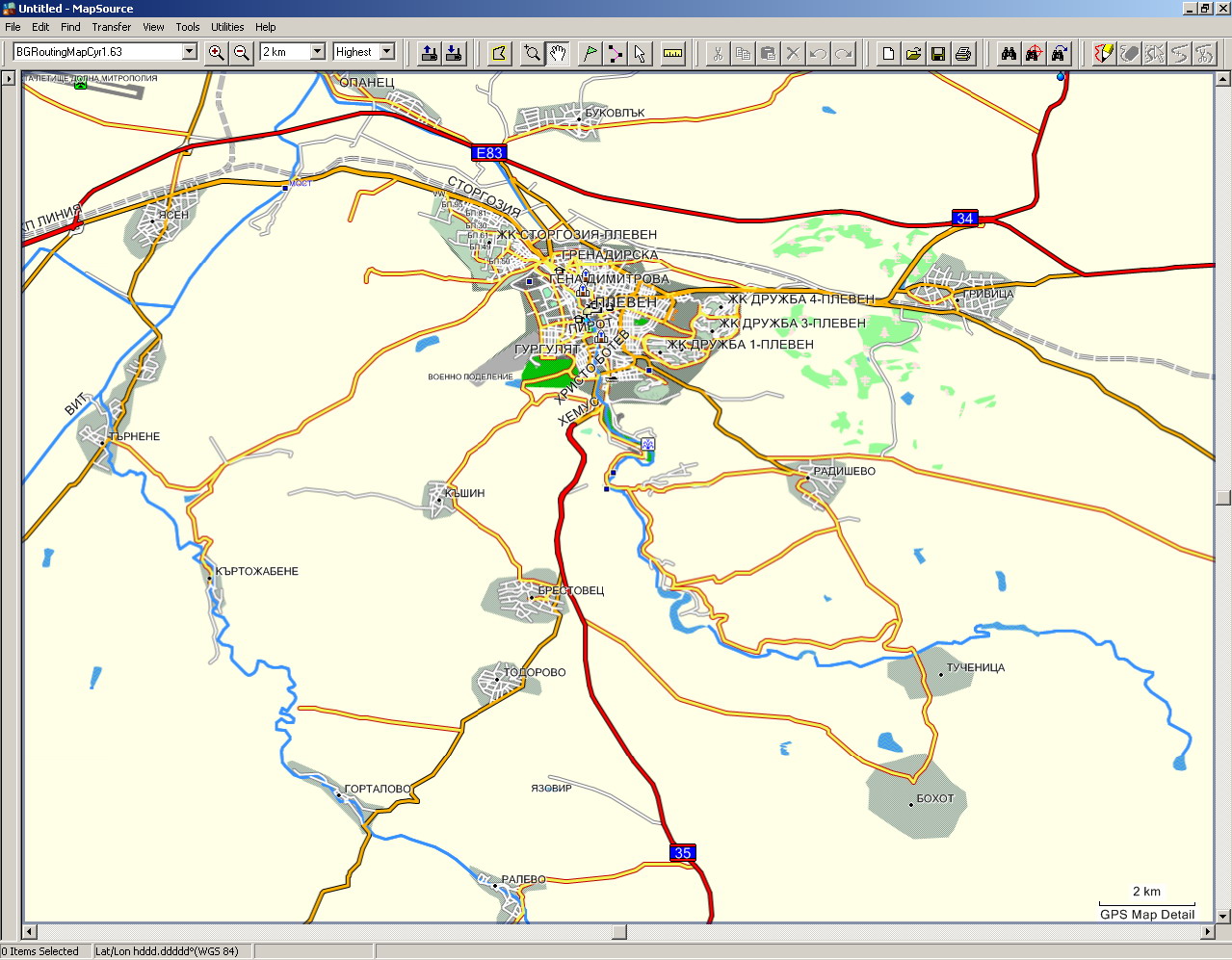The width and height of the screenshot is (1232, 960).
Task: Click the Send to Device icon
Action: (x=430, y=53)
